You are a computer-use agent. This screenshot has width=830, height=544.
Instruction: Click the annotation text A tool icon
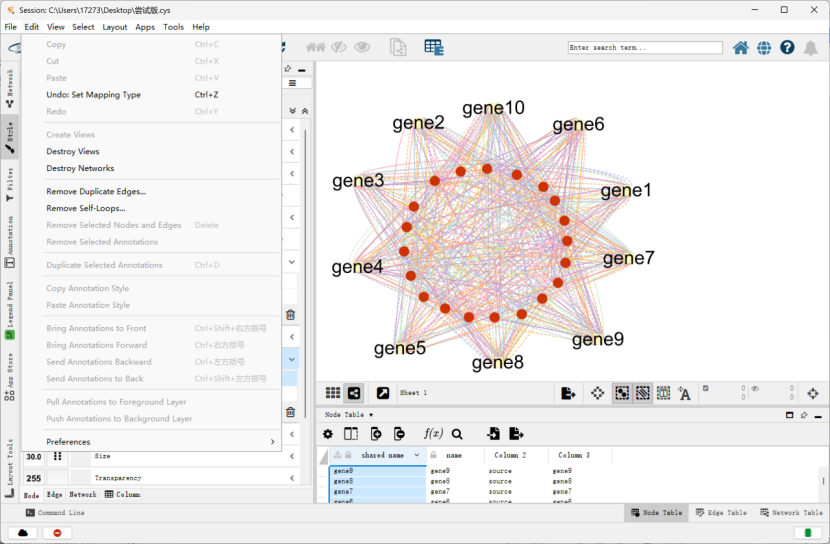pos(684,393)
